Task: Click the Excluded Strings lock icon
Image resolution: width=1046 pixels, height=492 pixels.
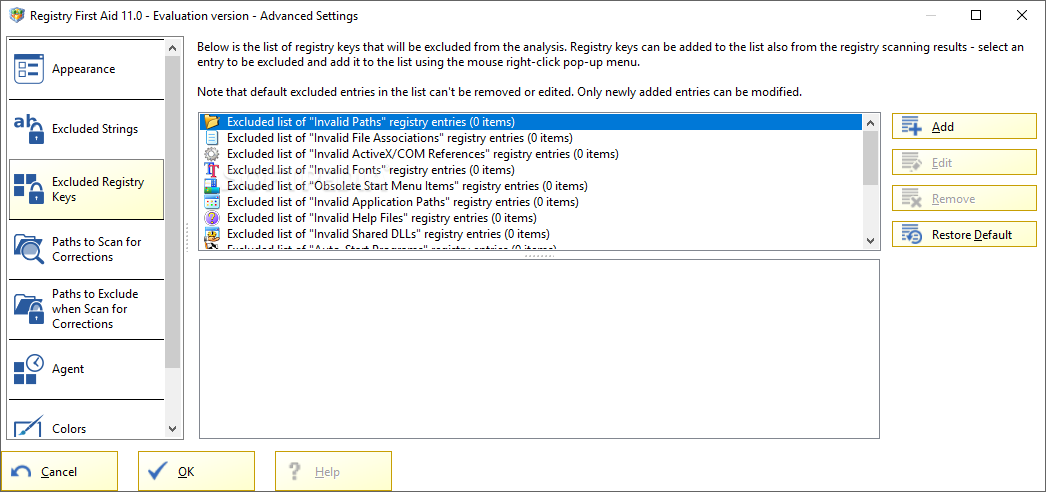Action: pyautogui.click(x=29, y=129)
